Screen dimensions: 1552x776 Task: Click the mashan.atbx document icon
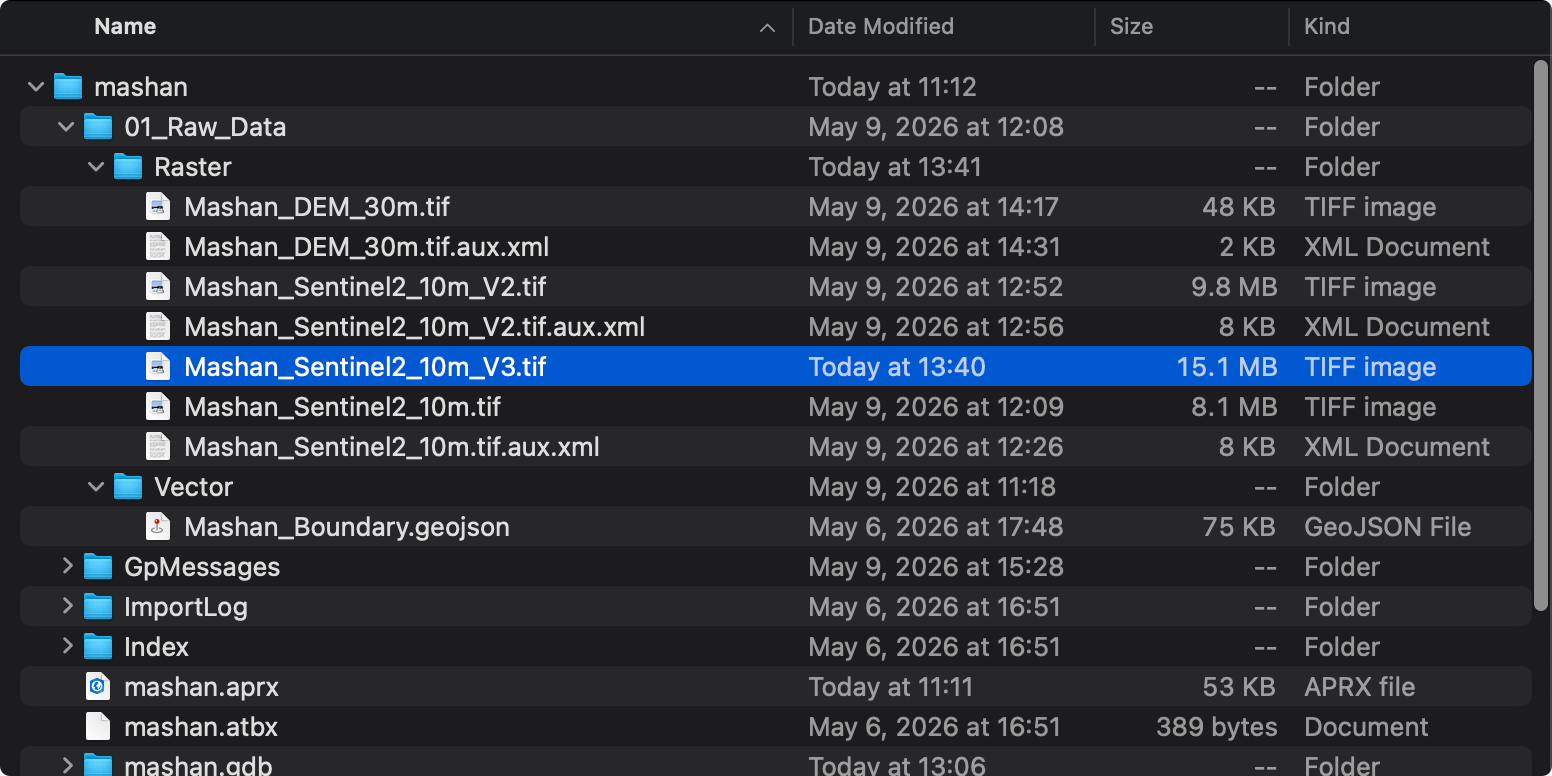pos(97,727)
